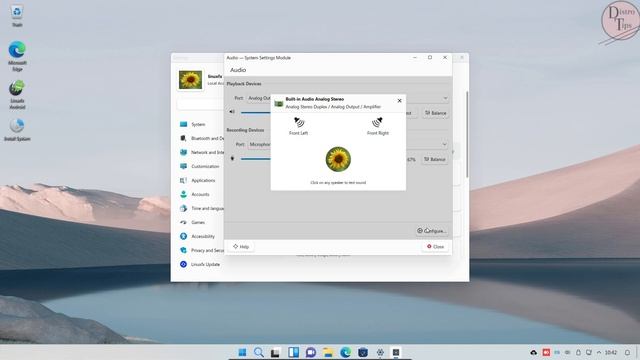
Task: Mute the recording microphone icon
Action: [232, 159]
